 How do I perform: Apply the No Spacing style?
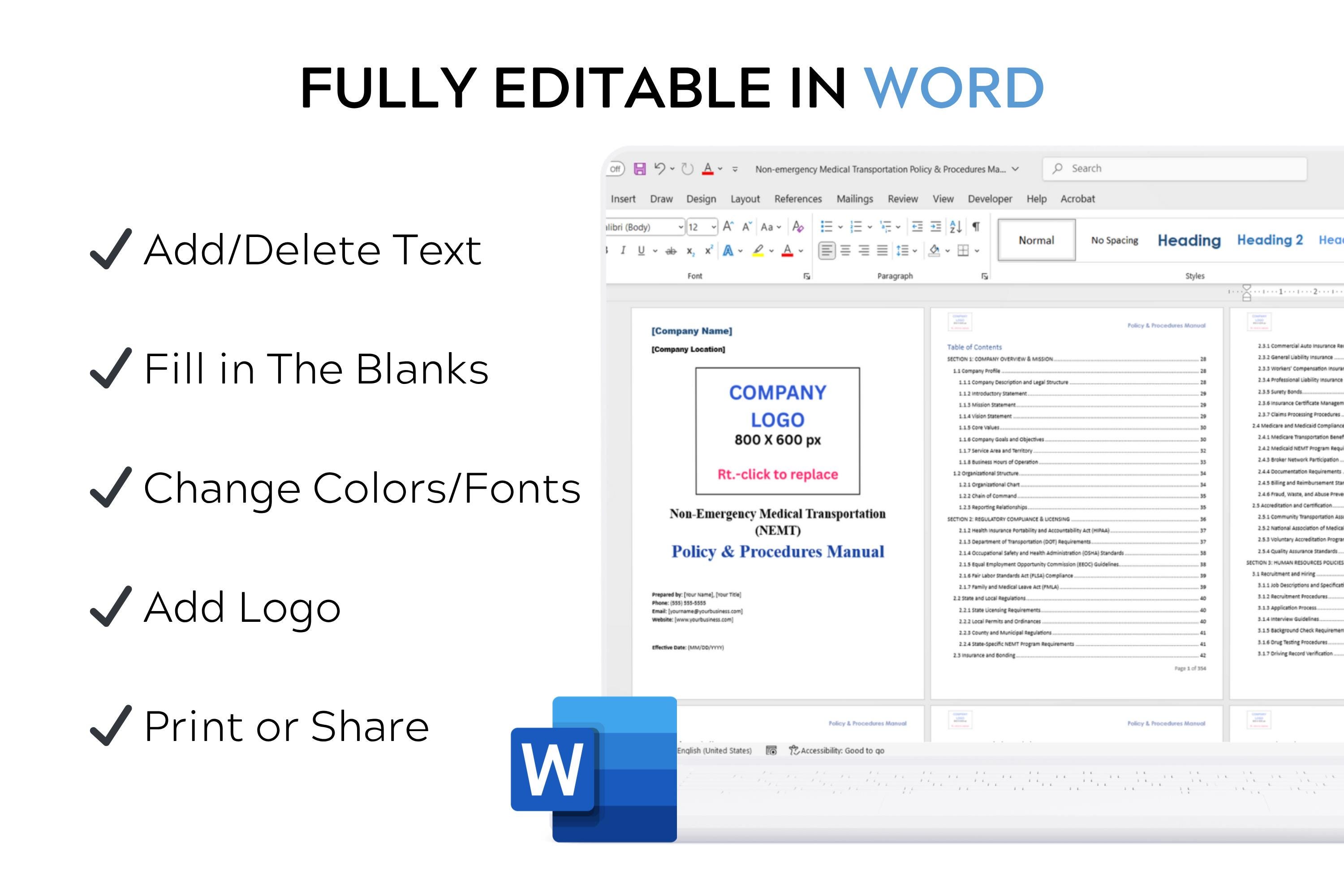1114,240
